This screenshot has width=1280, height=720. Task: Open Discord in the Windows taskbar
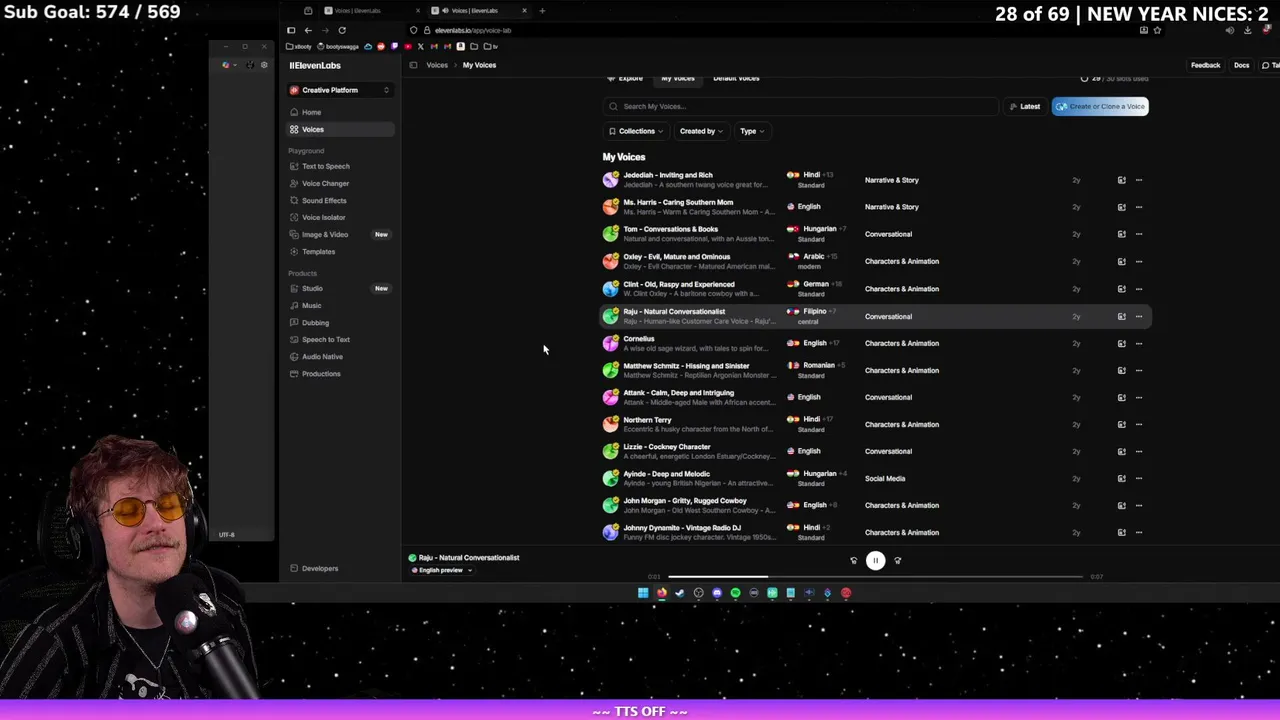717,593
